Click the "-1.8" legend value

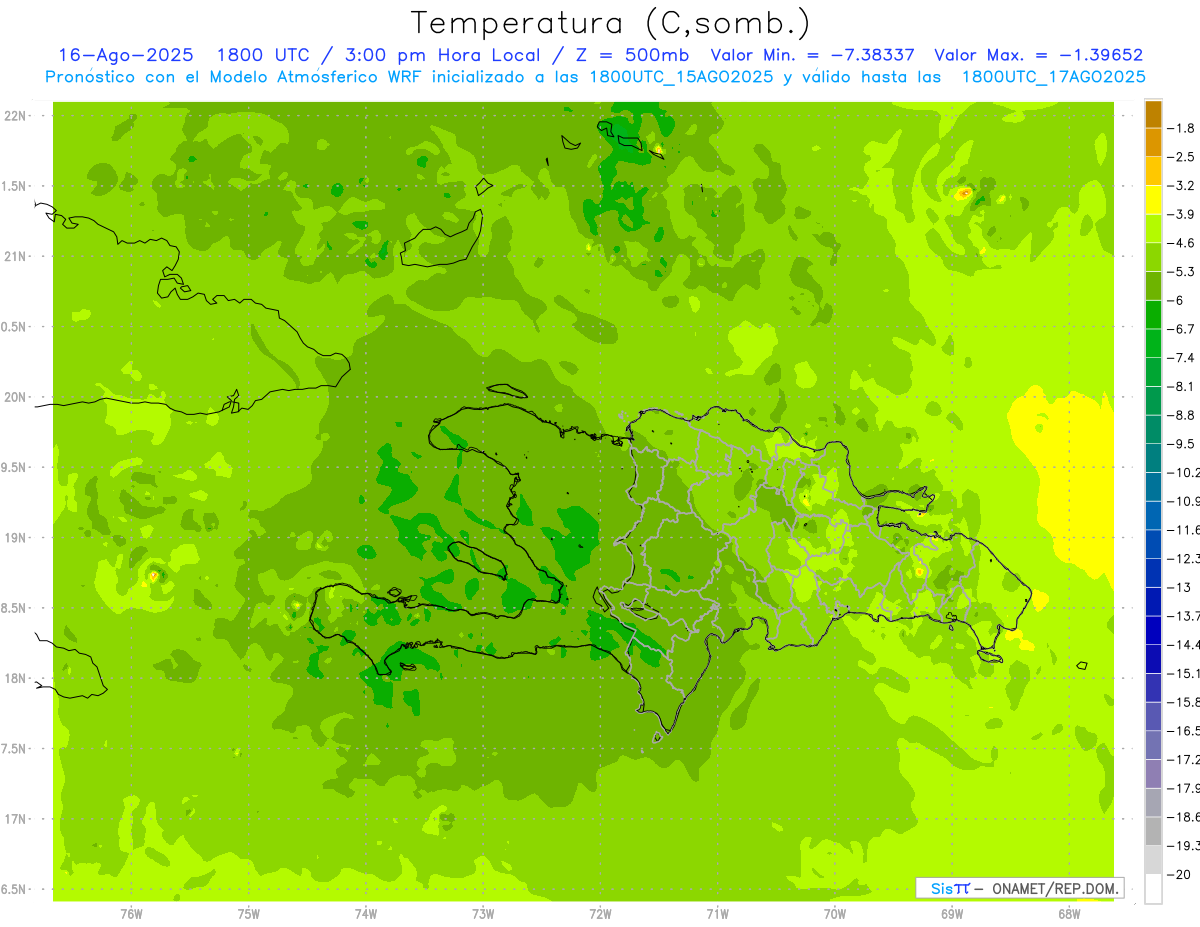(x=1182, y=128)
